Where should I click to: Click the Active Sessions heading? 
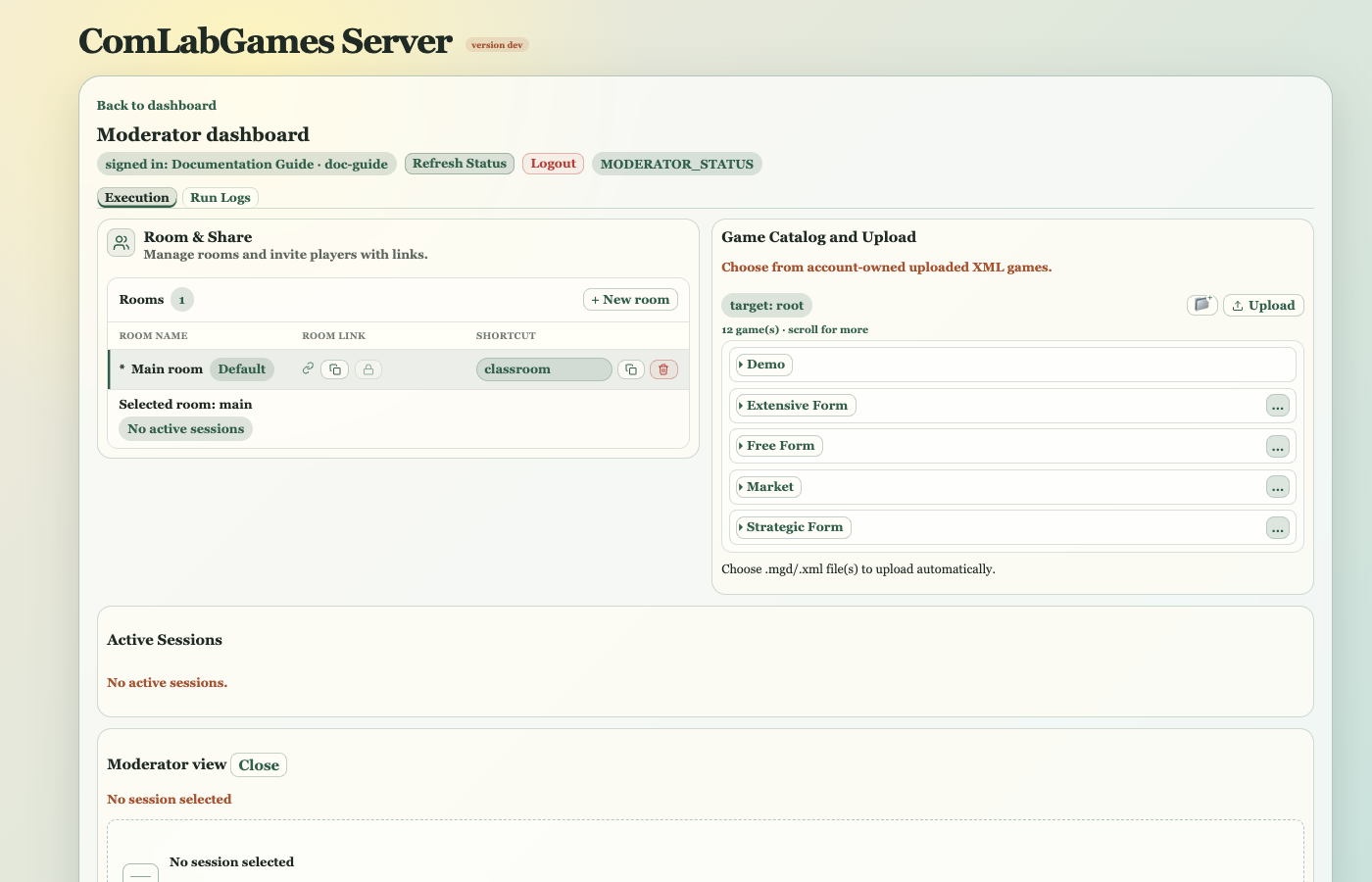click(165, 640)
